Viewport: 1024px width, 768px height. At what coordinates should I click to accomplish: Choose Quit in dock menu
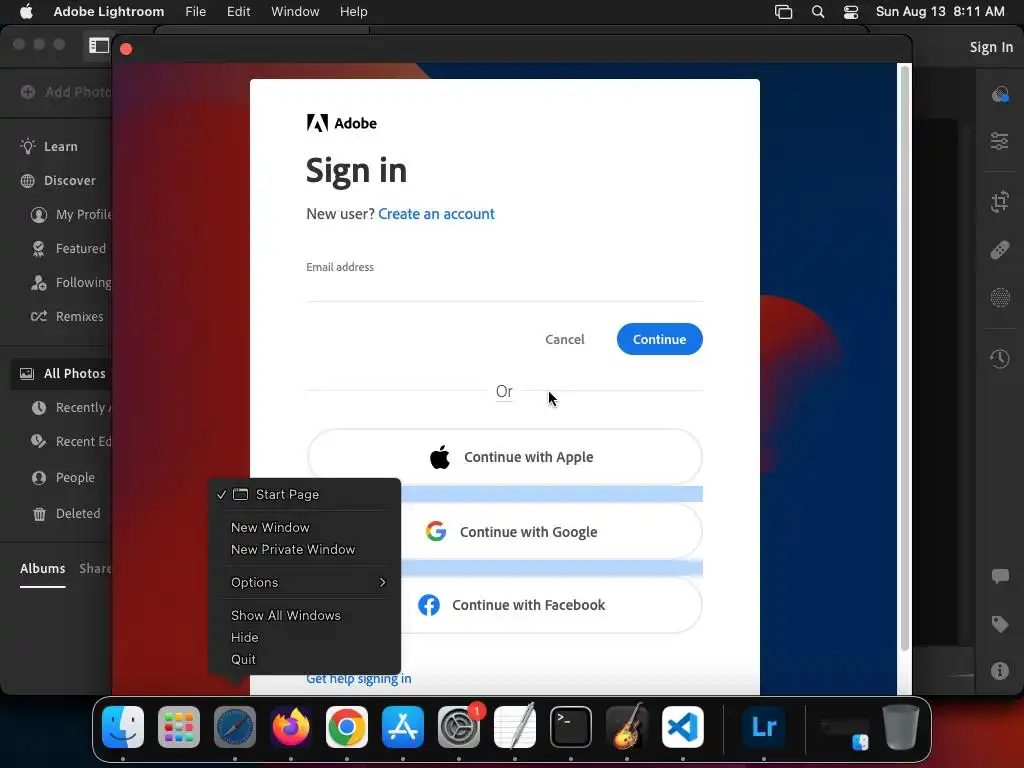tap(244, 660)
